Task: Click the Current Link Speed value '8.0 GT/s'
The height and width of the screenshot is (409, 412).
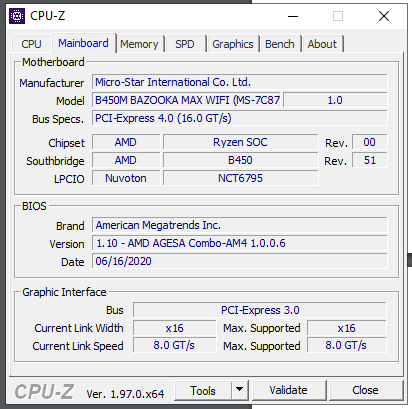Action: click(174, 345)
